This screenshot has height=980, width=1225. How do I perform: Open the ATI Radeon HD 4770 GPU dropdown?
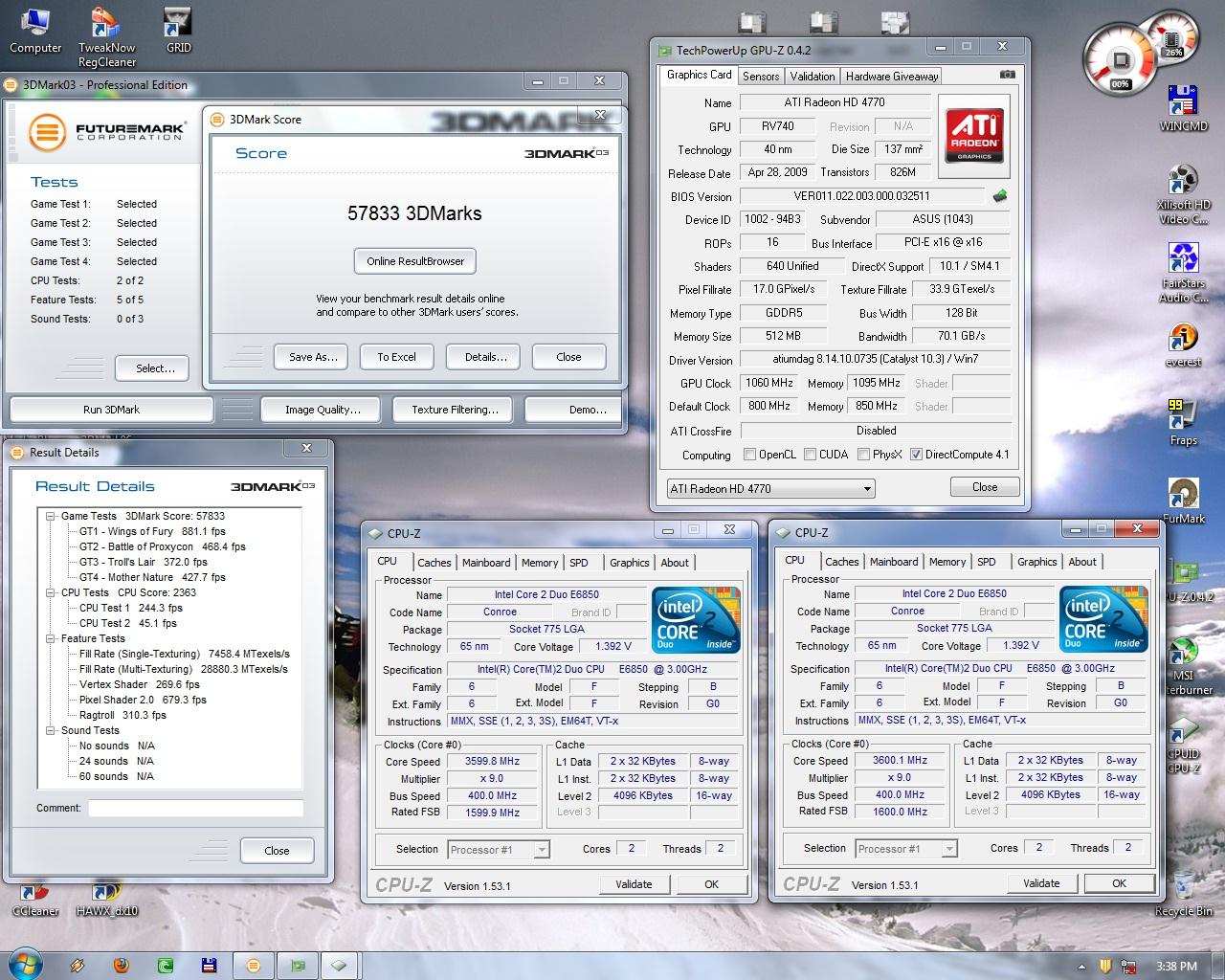(770, 488)
